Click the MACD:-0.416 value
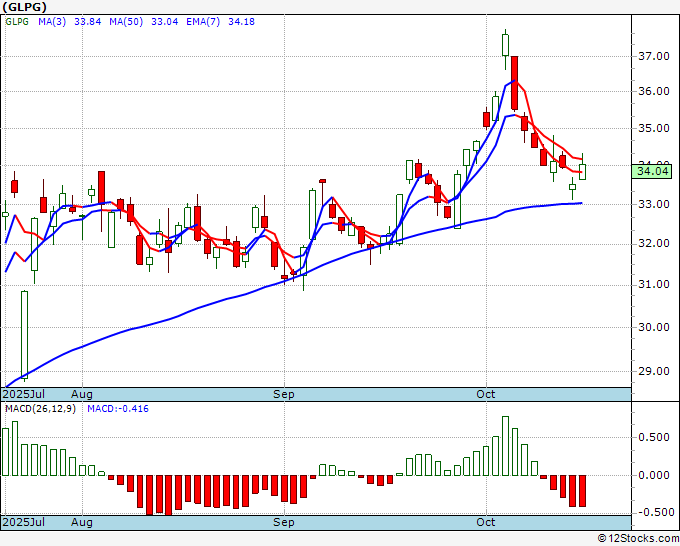 tap(118, 409)
